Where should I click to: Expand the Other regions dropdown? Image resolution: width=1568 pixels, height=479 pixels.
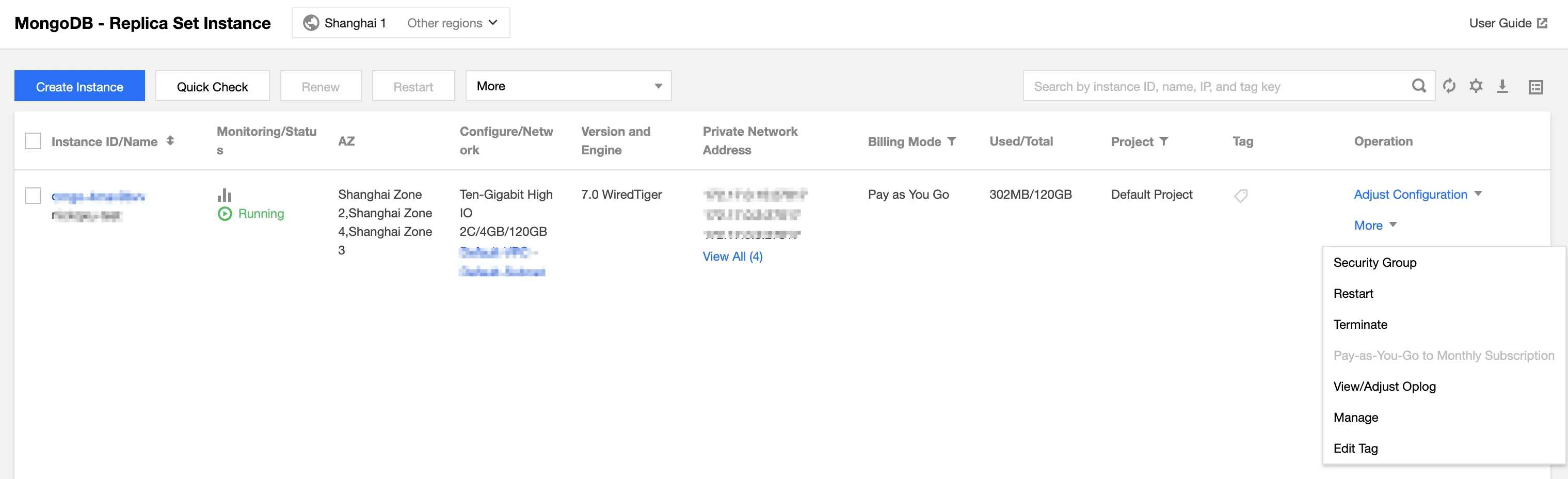click(x=452, y=23)
